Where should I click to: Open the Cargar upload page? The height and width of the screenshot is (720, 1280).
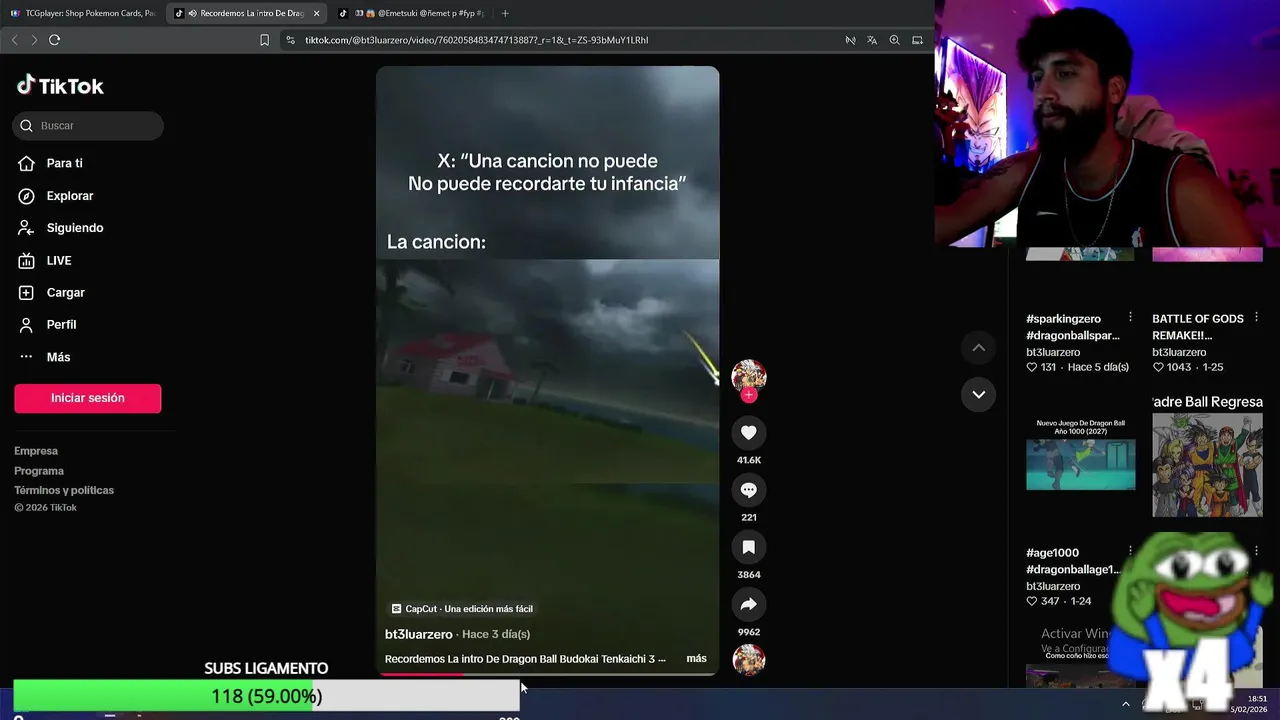click(x=65, y=292)
